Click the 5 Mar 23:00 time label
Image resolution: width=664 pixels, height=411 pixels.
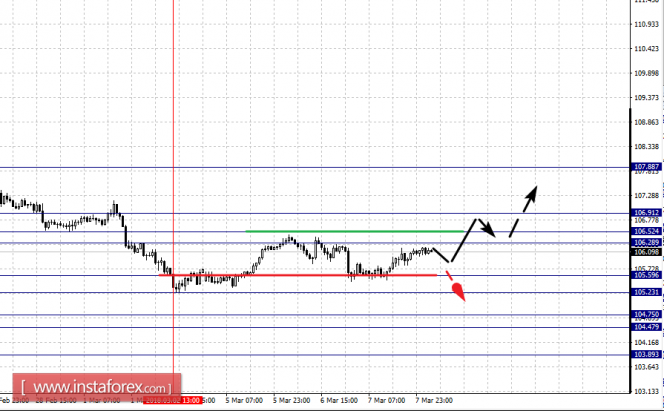291,400
